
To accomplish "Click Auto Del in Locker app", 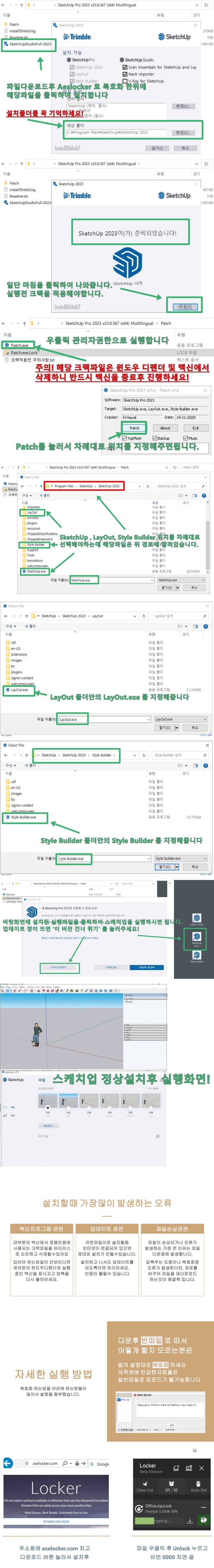I will 199,1486.
